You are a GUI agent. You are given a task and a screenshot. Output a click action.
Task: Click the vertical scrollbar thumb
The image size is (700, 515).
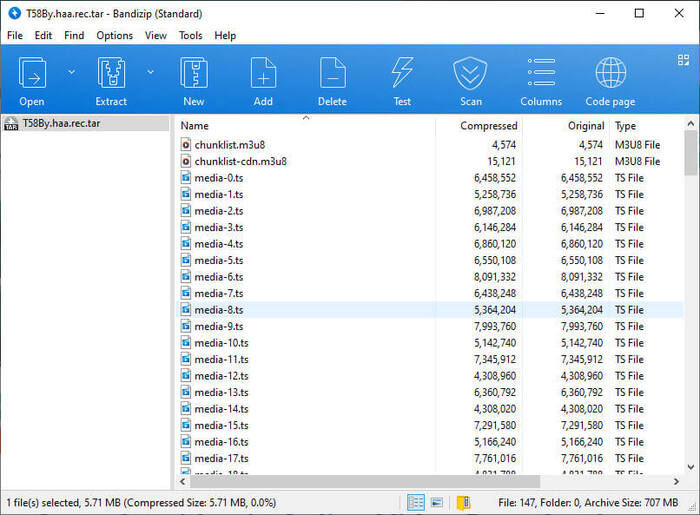coord(691,153)
